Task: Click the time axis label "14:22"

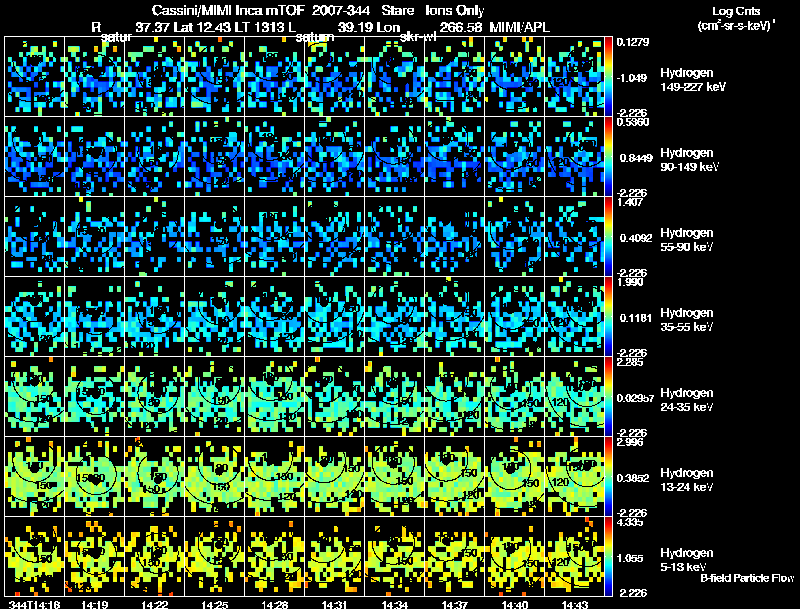Action: (x=155, y=604)
